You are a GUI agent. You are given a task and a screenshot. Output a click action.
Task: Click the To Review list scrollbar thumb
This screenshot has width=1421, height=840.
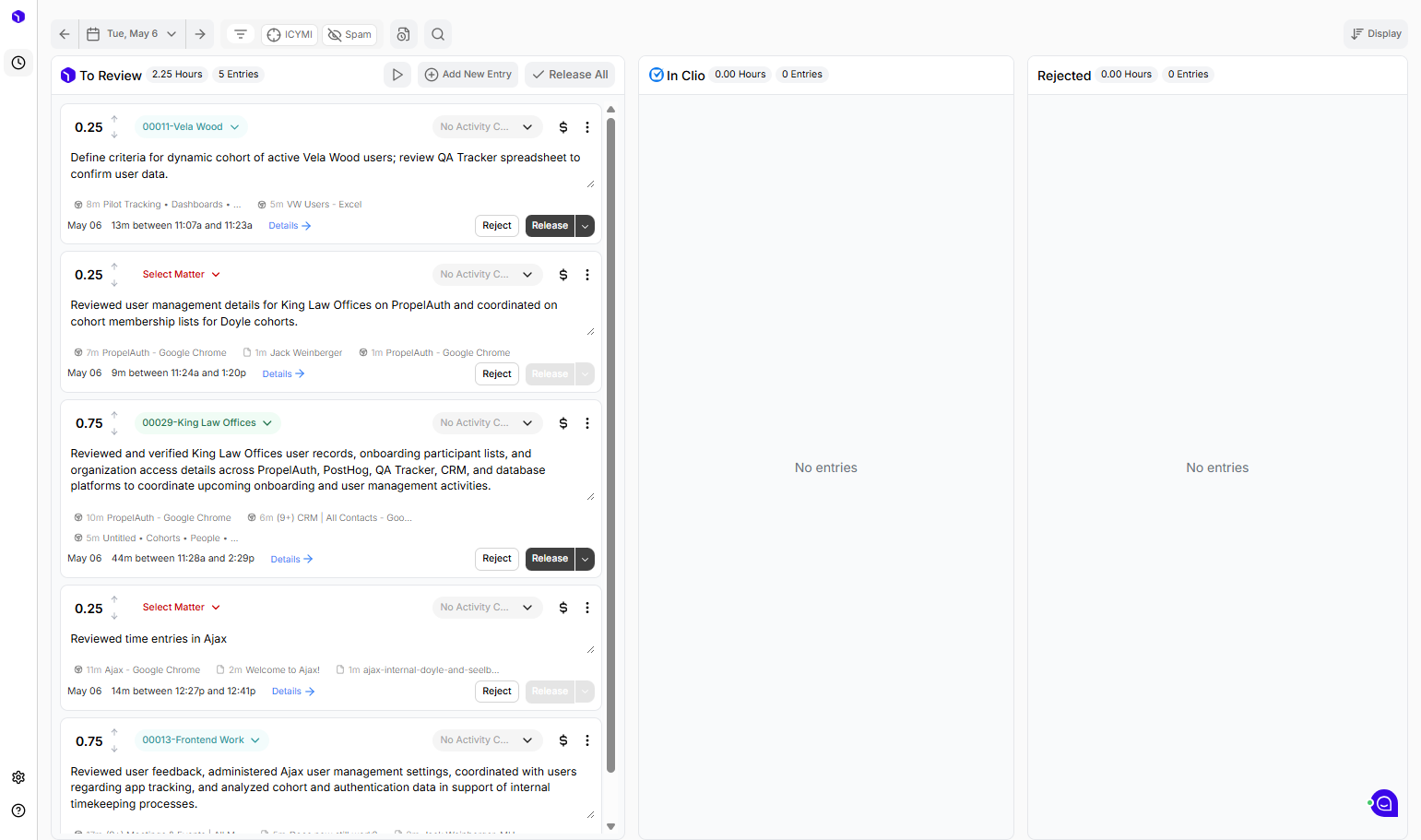(x=610, y=444)
